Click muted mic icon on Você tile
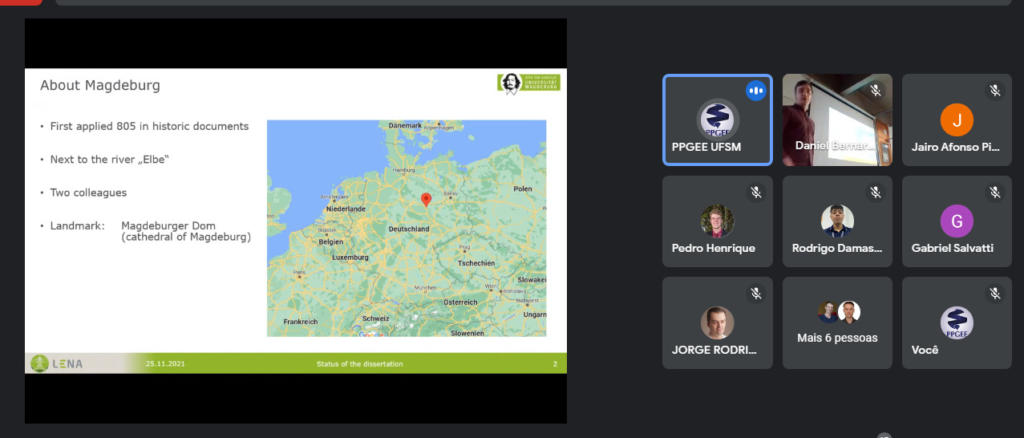Screen dimensions: 1024x438 point(995,293)
